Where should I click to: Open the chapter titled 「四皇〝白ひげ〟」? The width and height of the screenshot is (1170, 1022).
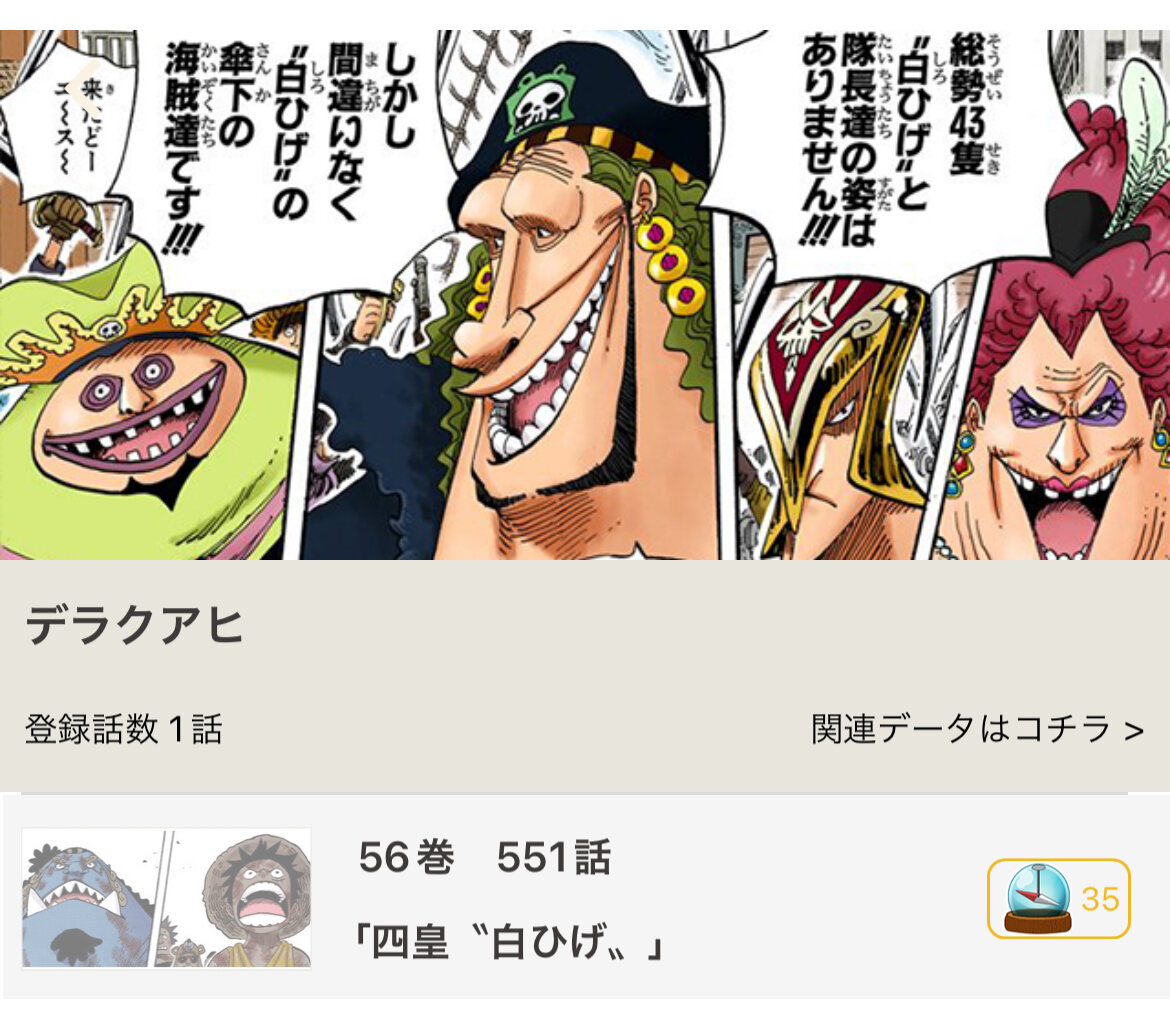click(x=510, y=941)
